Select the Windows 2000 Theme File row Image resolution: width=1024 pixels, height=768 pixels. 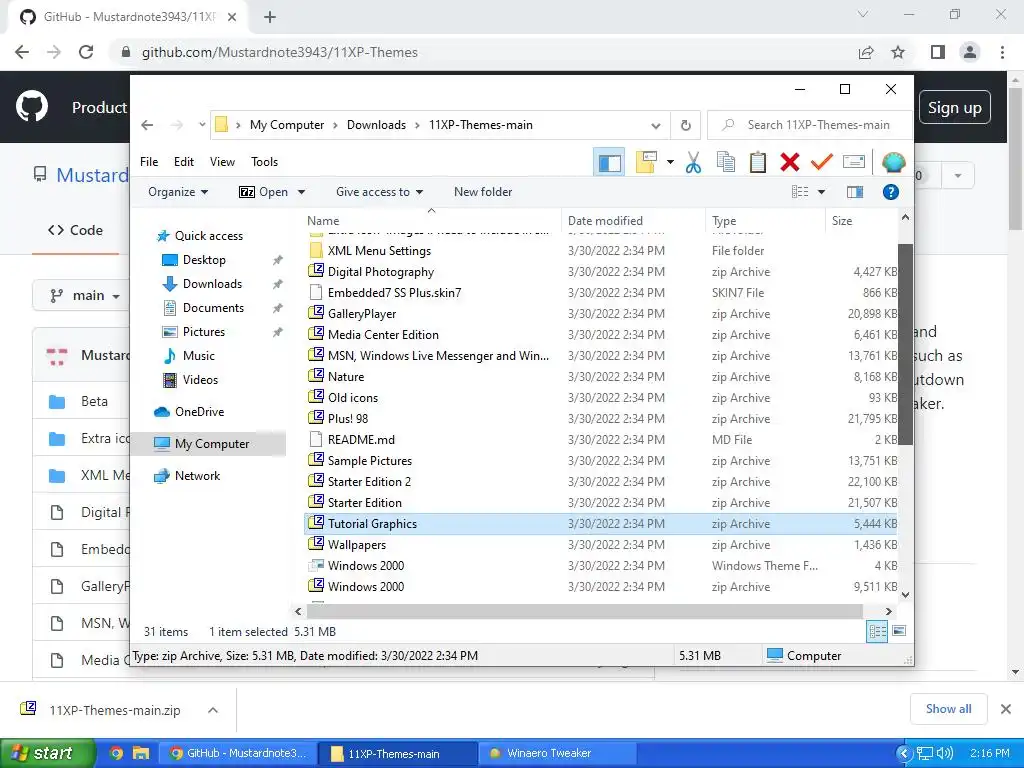coord(601,566)
